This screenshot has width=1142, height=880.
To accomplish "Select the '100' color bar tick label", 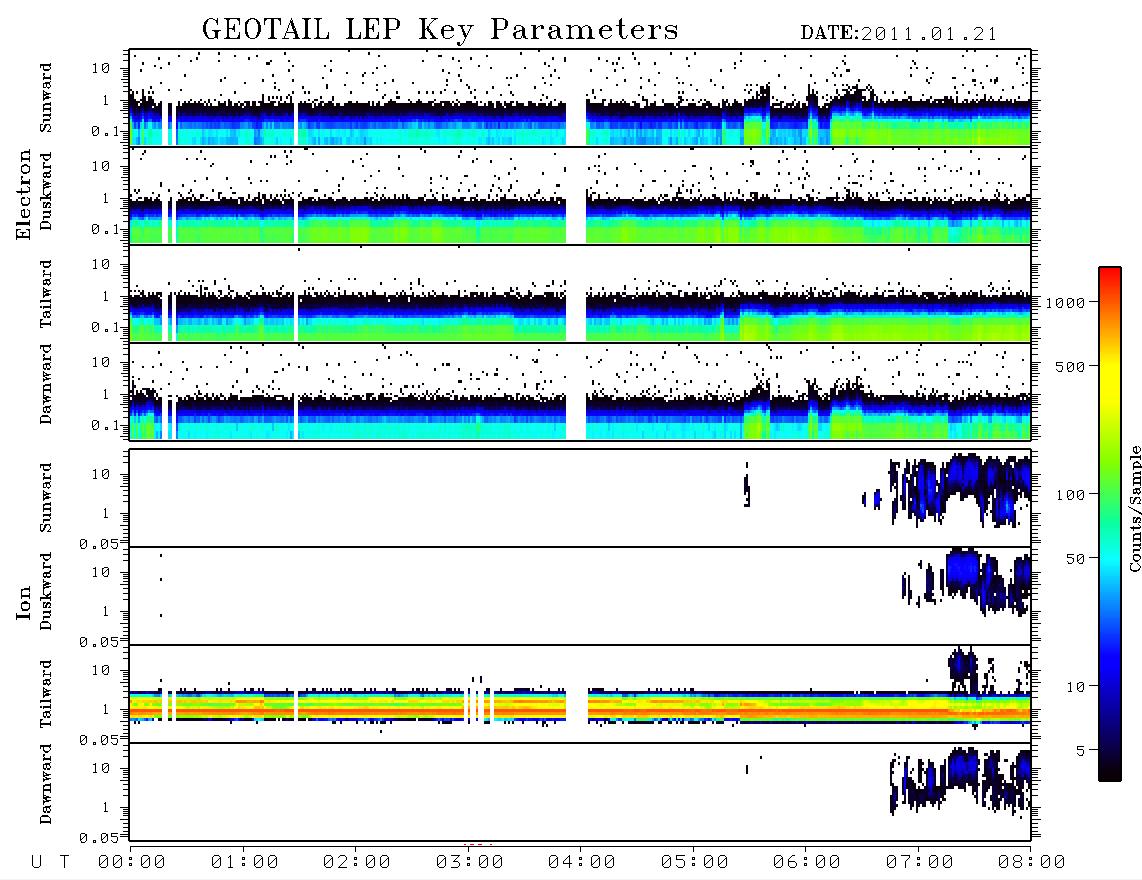I will (1070, 495).
